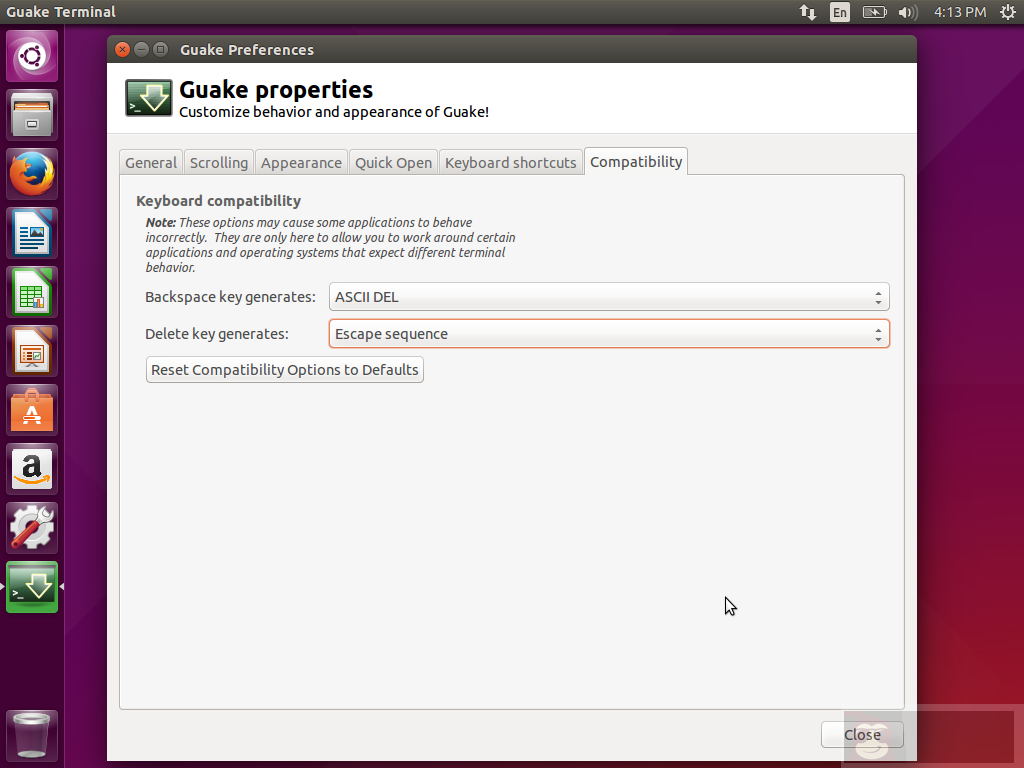This screenshot has width=1024, height=768.
Task: Open the volume indicator in top panel
Action: 908,12
